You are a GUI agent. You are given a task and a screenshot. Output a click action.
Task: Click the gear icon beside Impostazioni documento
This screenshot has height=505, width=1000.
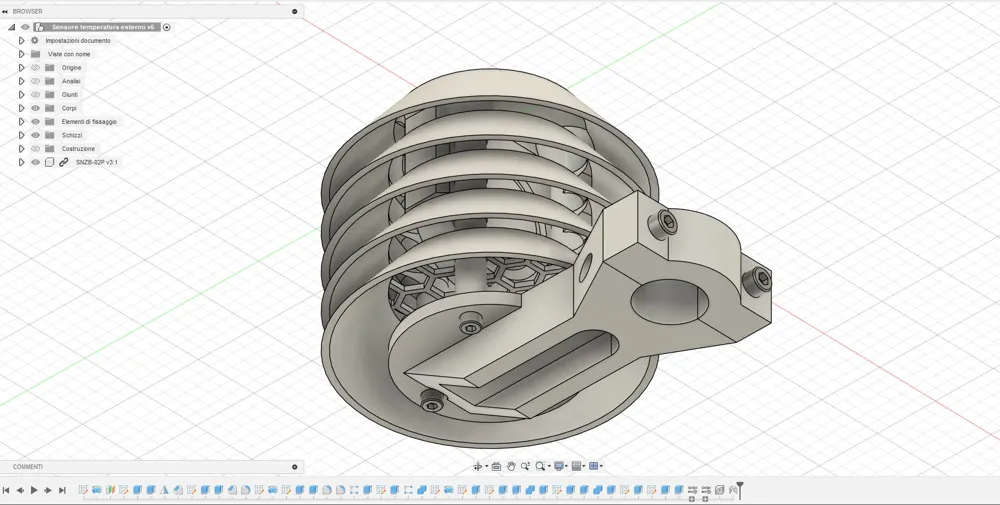[35, 41]
